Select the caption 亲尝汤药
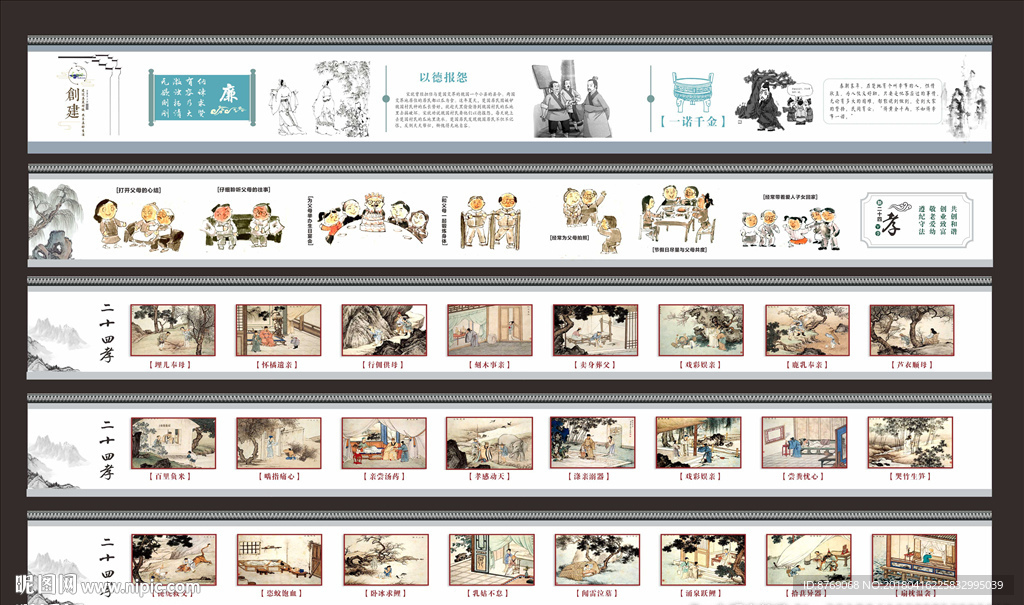The height and width of the screenshot is (605, 1024). point(384,476)
